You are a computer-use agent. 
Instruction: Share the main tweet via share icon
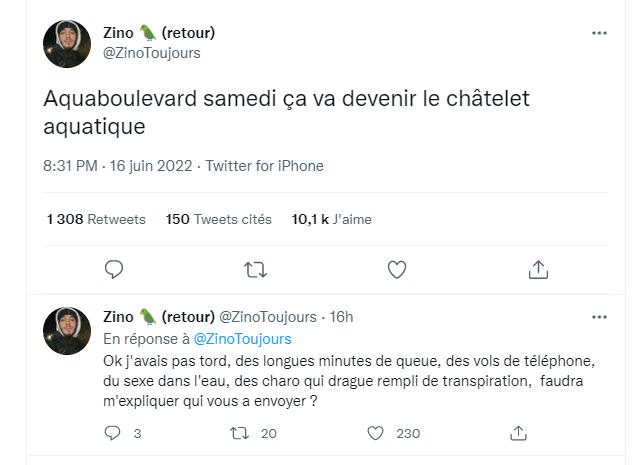tap(538, 269)
